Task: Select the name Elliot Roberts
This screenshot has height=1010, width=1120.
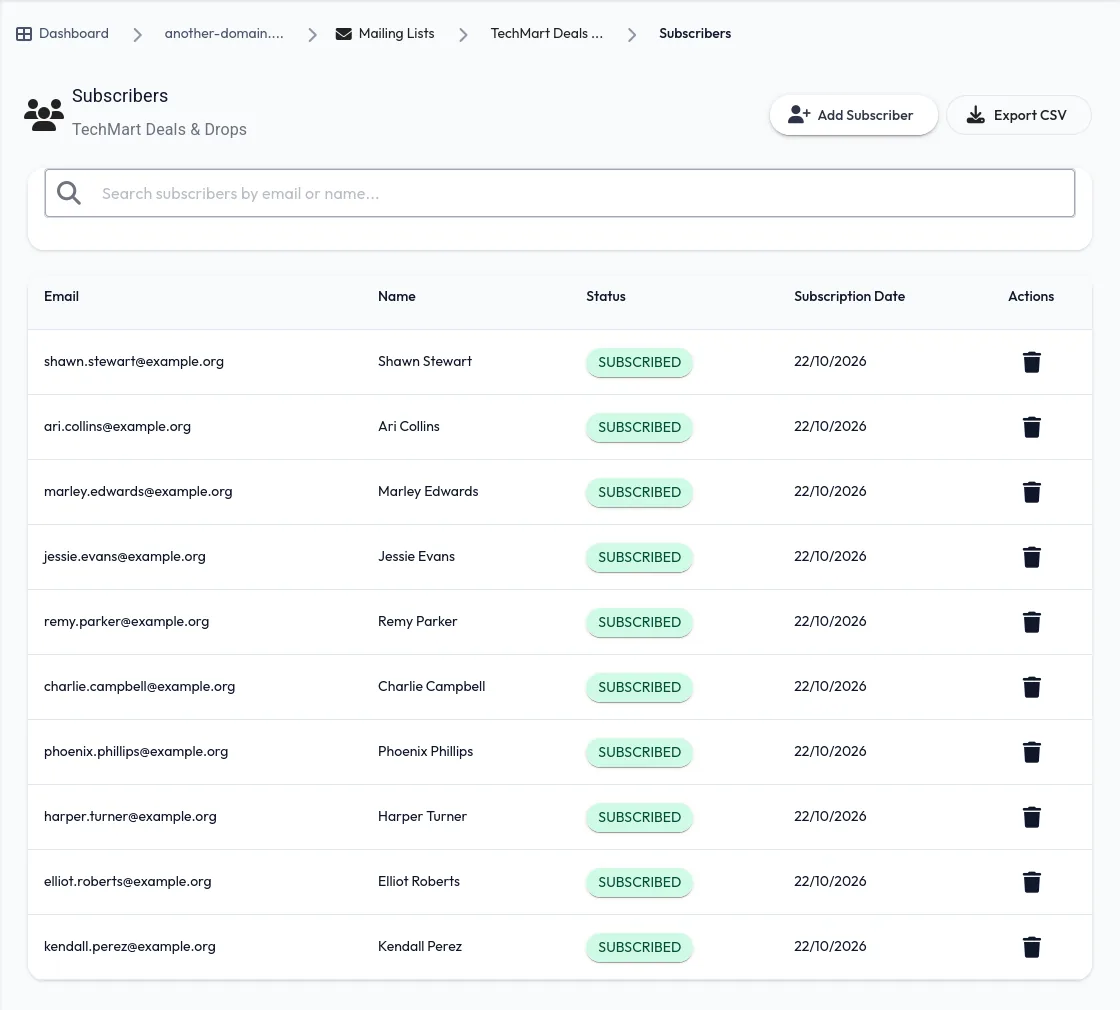Action: 419,881
